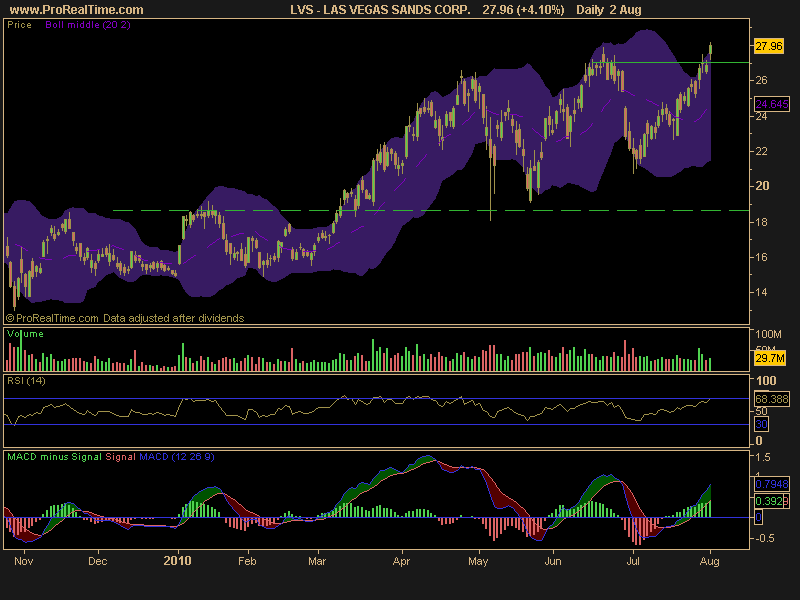Click the 68.388 RSI value tag
Viewport: 800px width, 600px height.
(x=771, y=398)
